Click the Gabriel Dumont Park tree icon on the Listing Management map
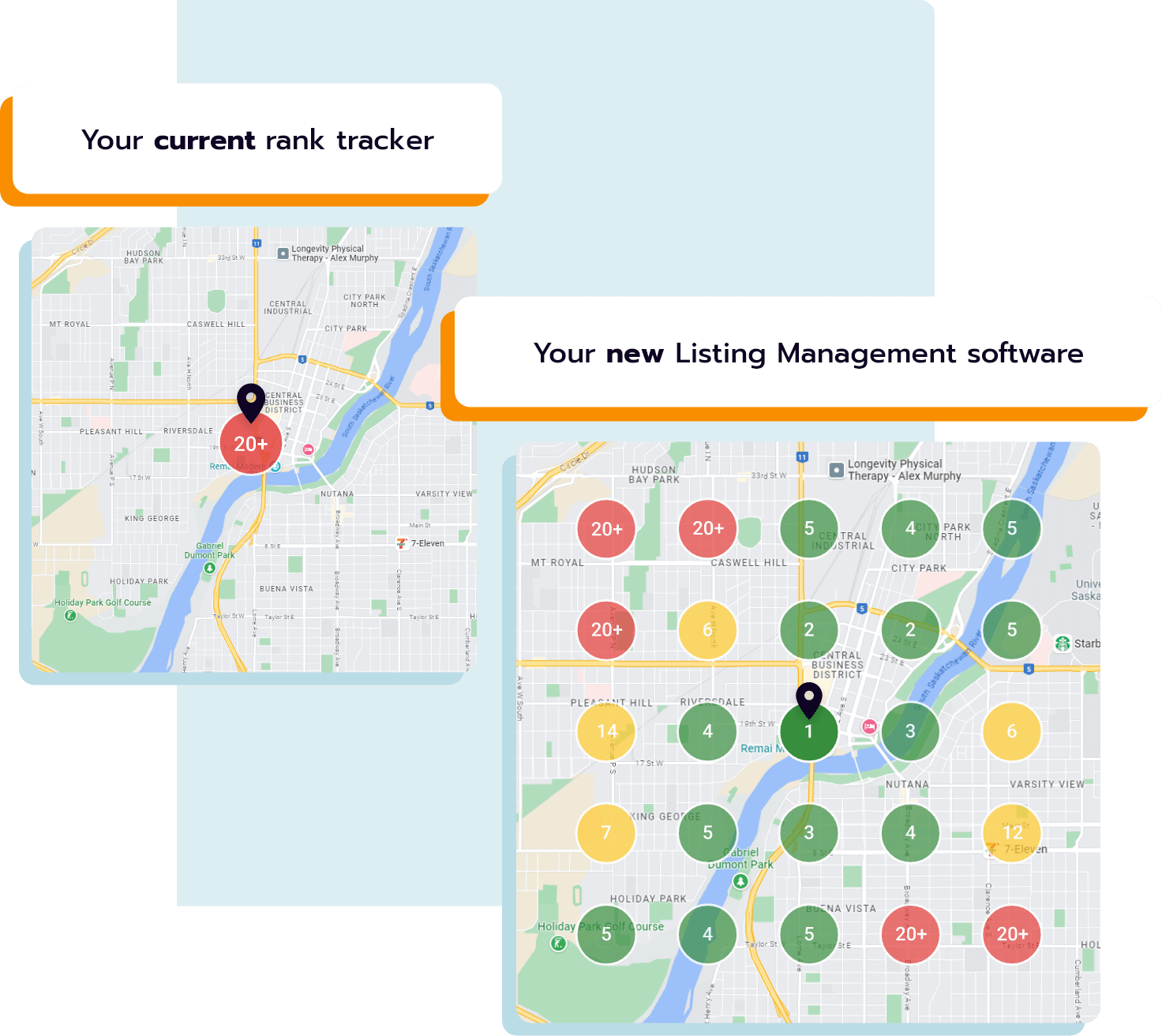Screen dimensions: 1162x1036 pos(740,881)
